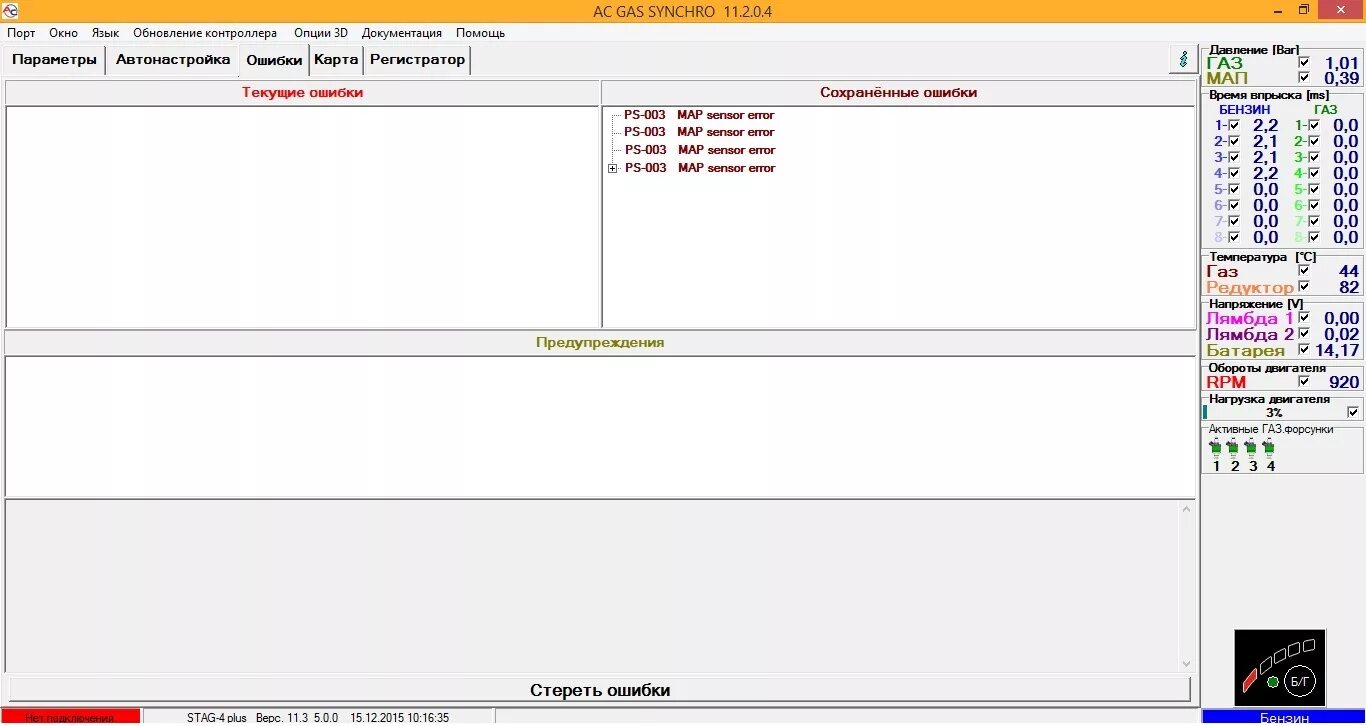Click gas injector icon number 2

(x=1234, y=448)
